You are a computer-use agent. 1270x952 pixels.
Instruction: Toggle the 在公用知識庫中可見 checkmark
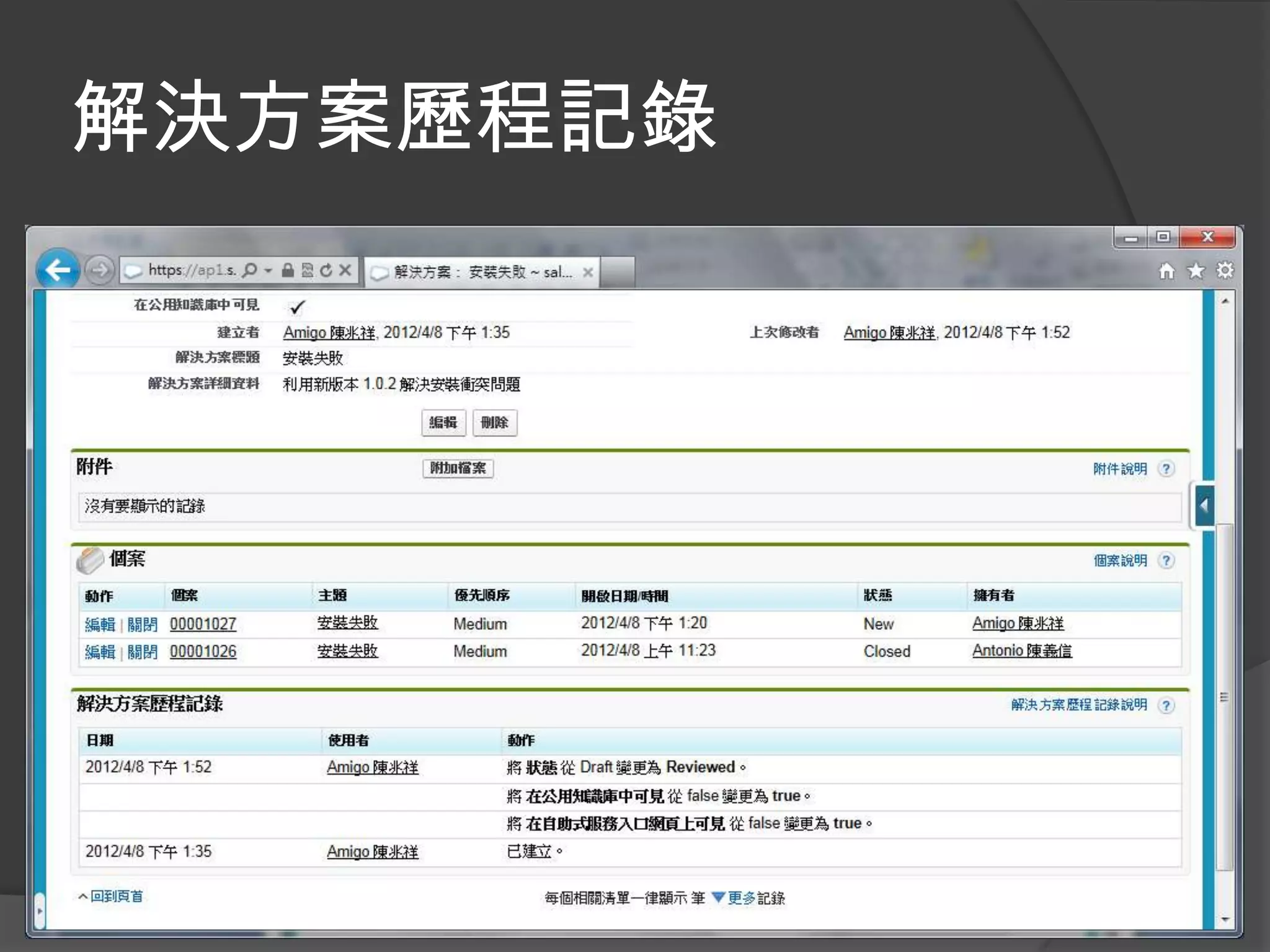click(297, 307)
